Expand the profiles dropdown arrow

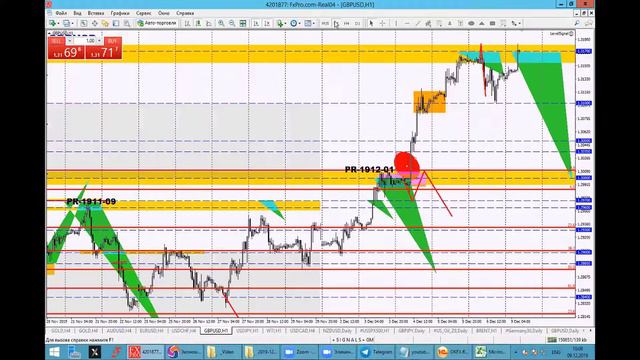point(72,24)
